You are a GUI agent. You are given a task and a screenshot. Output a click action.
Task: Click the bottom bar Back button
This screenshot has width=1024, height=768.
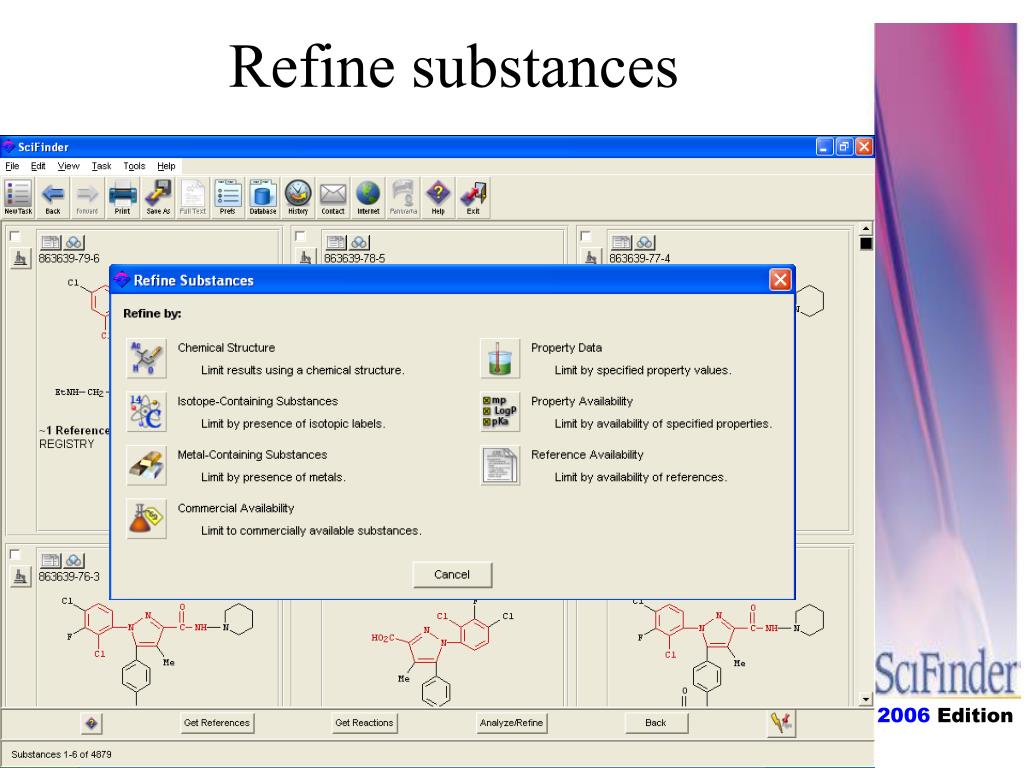(656, 723)
